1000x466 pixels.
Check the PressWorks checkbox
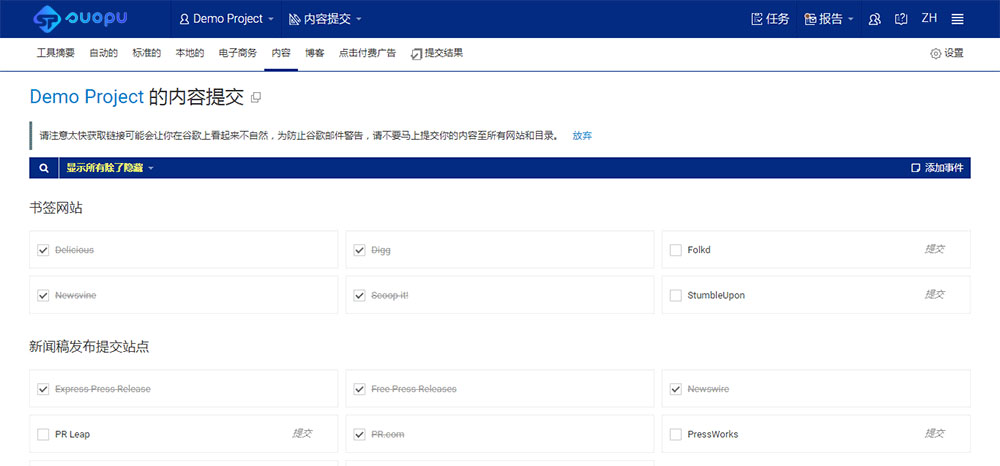click(676, 435)
